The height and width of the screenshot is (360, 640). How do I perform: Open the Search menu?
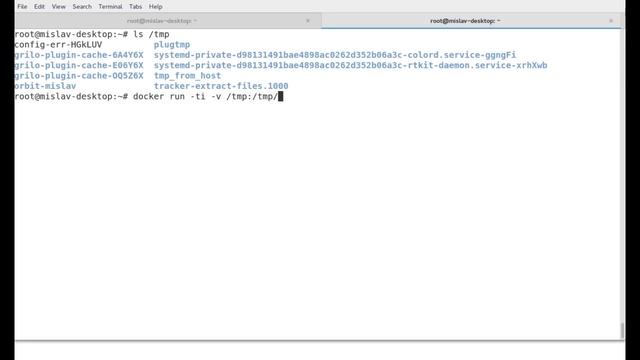tap(82, 7)
